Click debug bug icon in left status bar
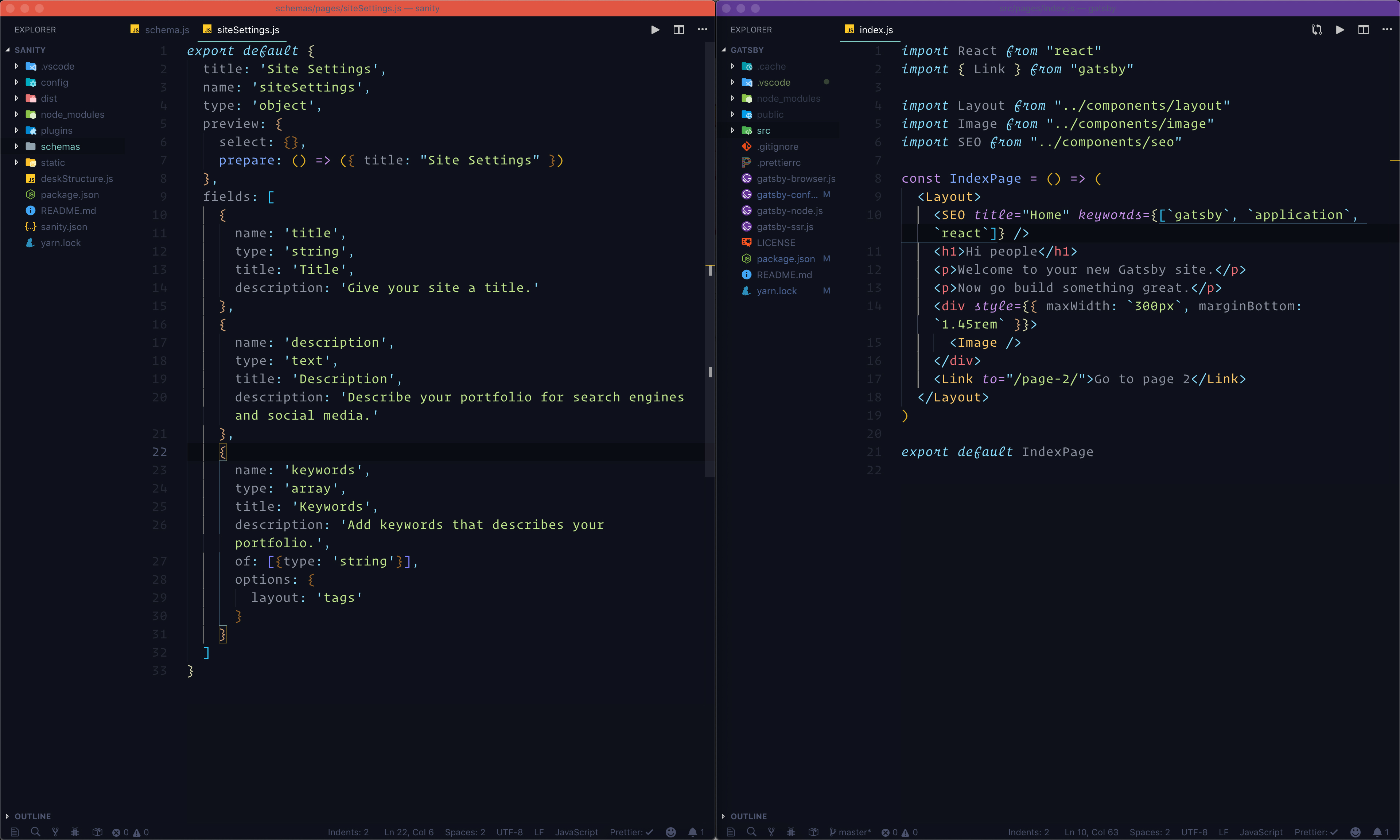This screenshot has width=1400, height=840. (x=75, y=832)
